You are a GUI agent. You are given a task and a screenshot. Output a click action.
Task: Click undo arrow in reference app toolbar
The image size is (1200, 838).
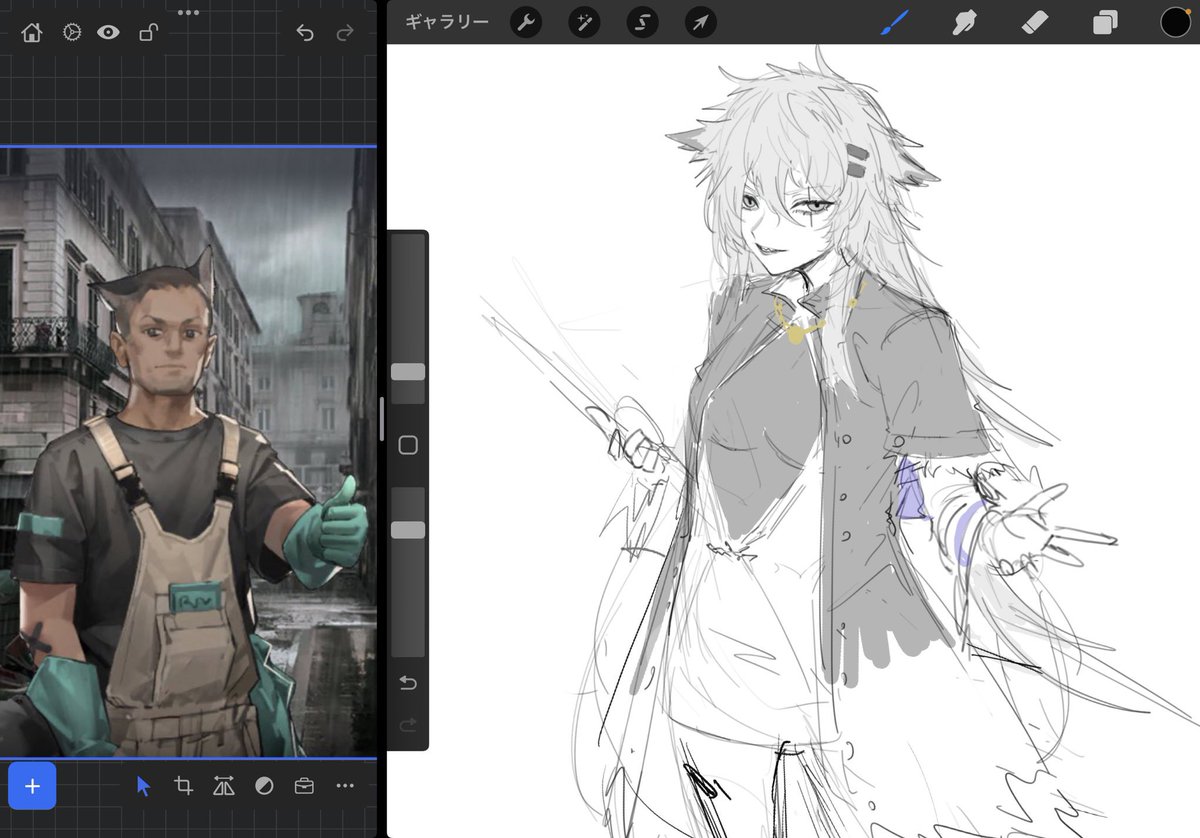(305, 33)
